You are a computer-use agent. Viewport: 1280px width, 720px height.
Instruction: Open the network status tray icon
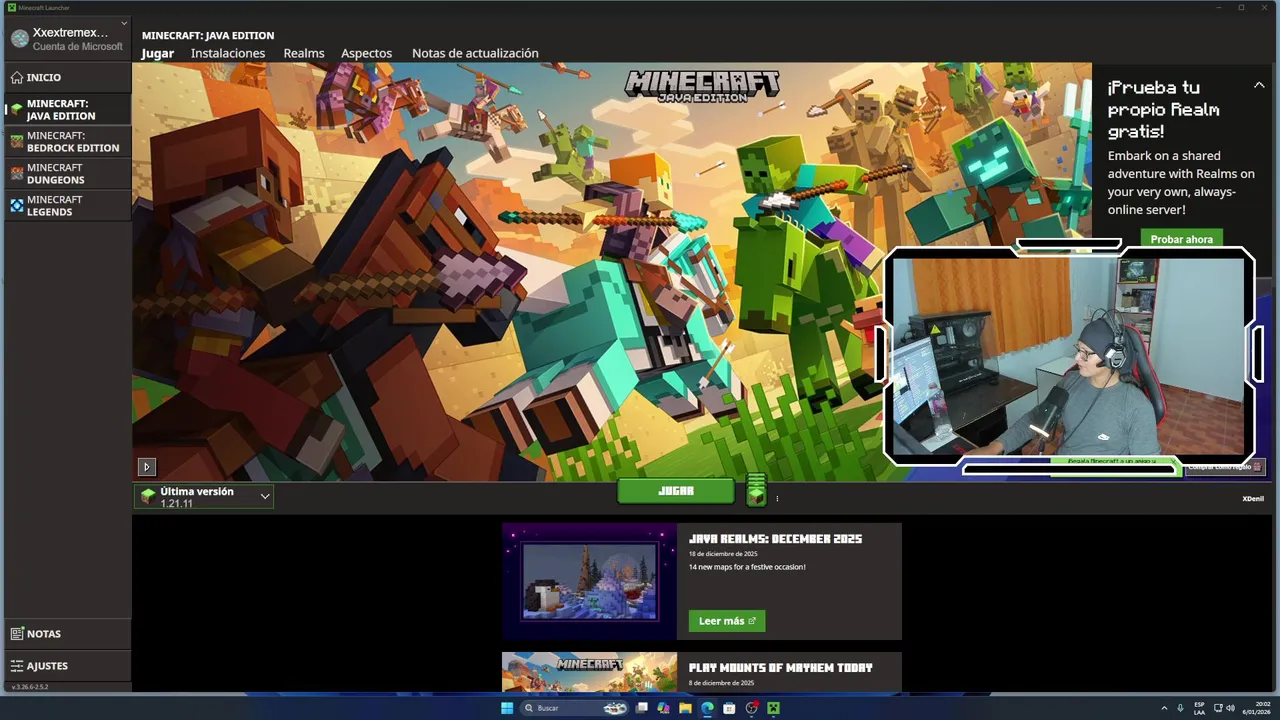point(1218,708)
